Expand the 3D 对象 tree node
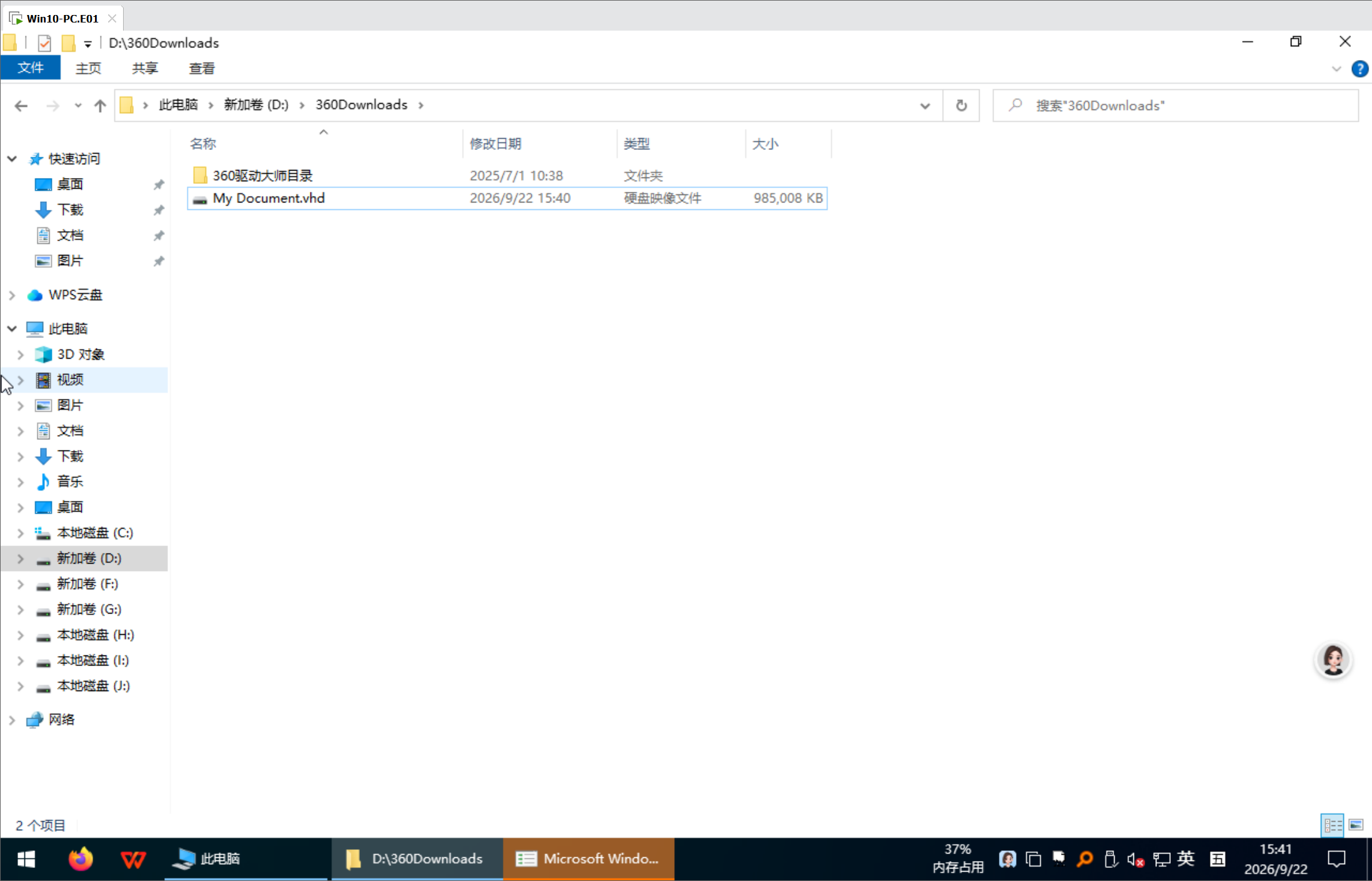 click(21, 354)
